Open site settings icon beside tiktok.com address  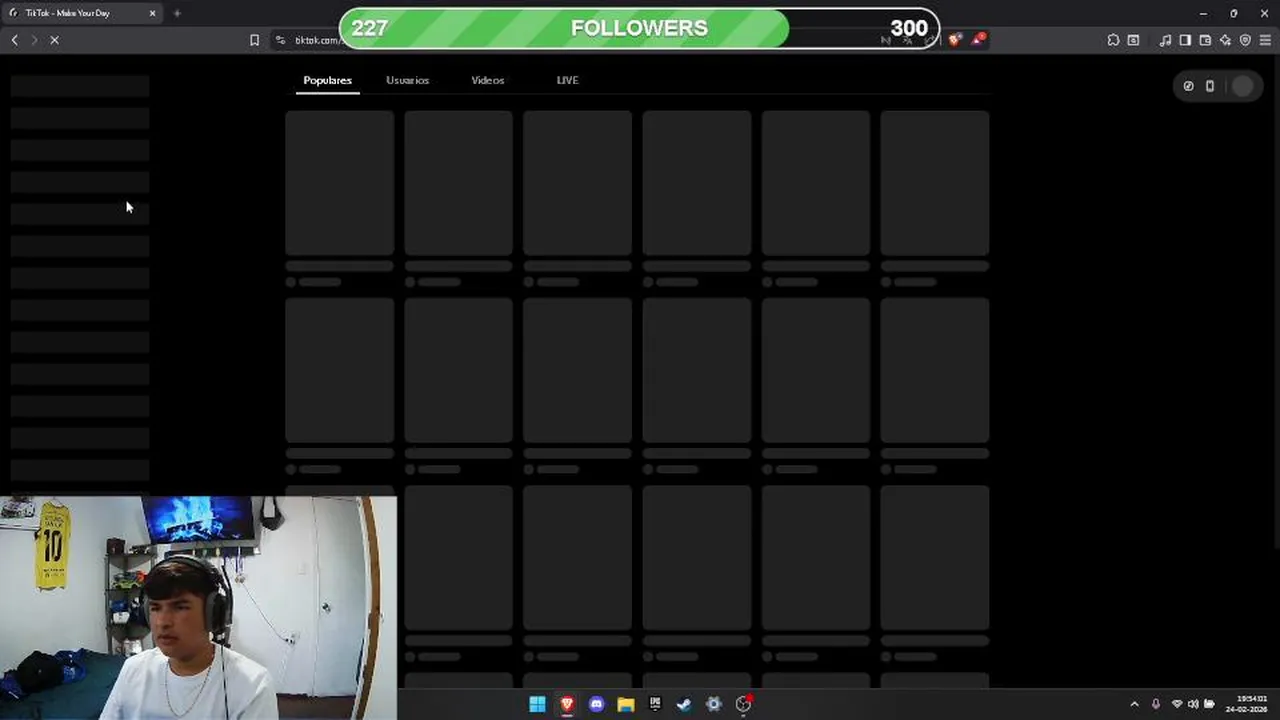(x=280, y=40)
